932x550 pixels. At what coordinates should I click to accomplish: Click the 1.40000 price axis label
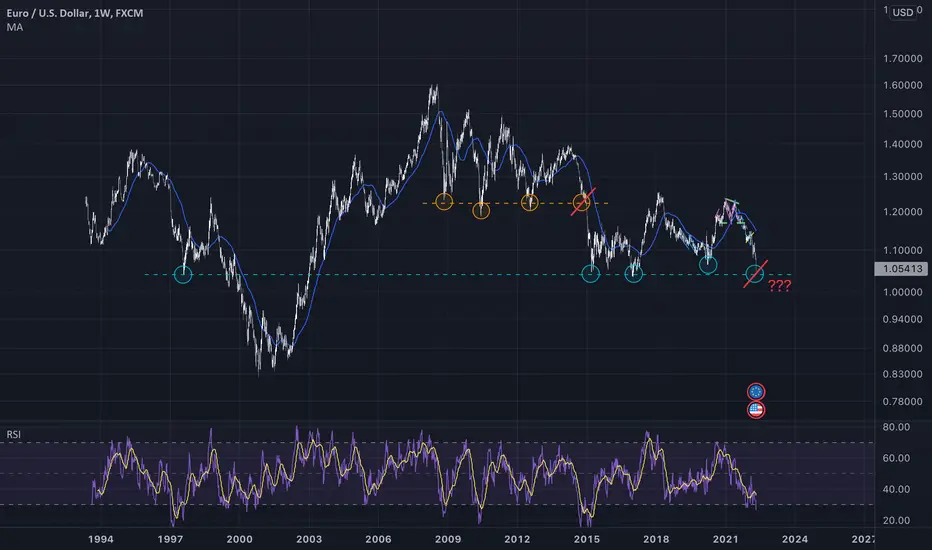902,144
